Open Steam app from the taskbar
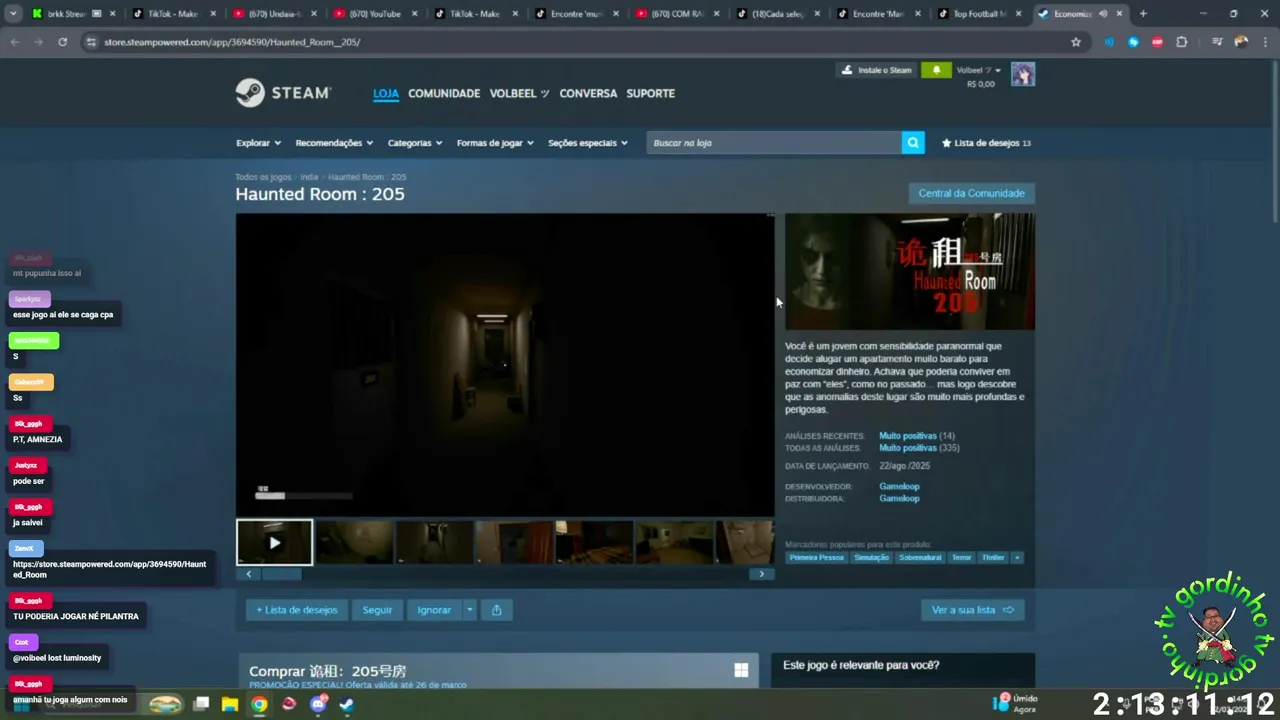1280x720 pixels. point(346,704)
